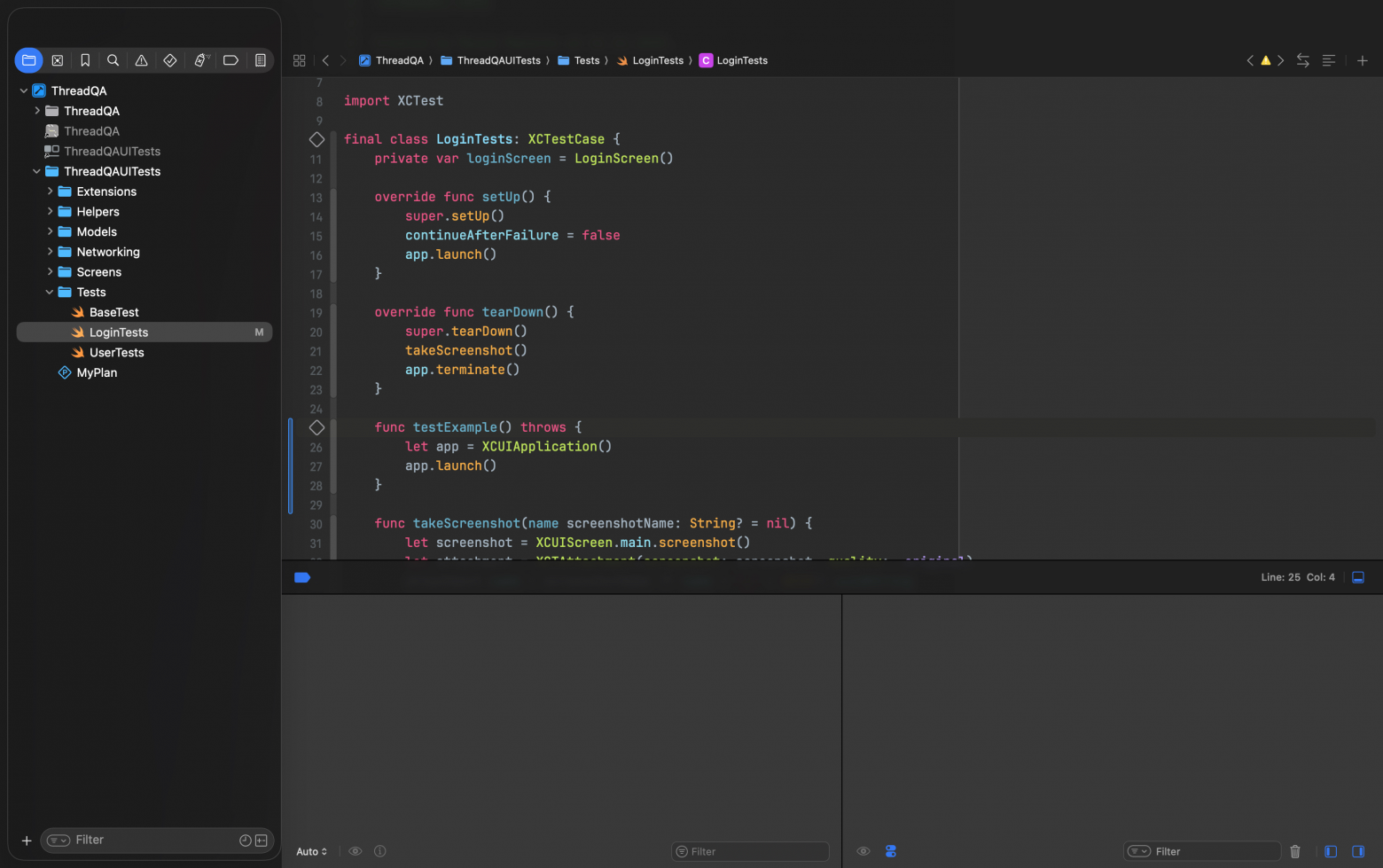The image size is (1383, 868).
Task: Open the Project navigator folder tab
Action: 28,60
